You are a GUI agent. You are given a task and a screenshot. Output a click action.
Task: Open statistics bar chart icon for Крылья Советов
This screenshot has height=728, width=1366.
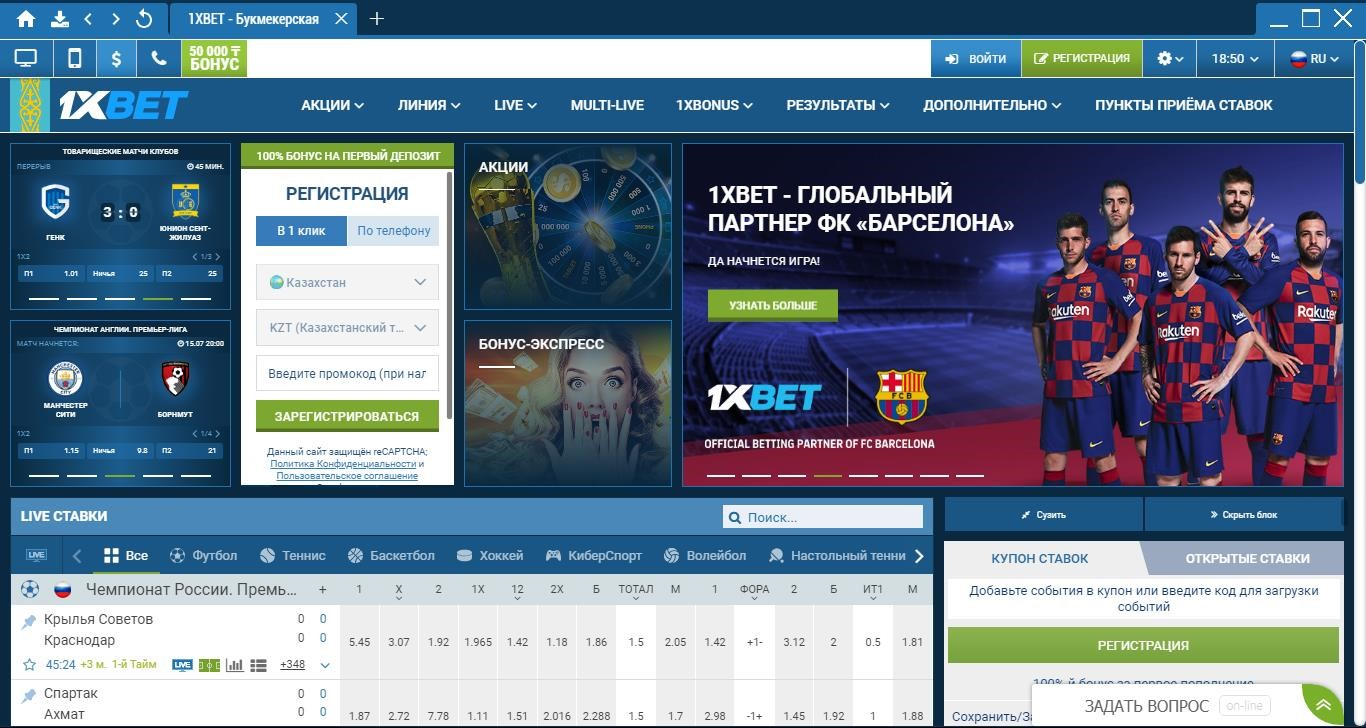pos(234,665)
